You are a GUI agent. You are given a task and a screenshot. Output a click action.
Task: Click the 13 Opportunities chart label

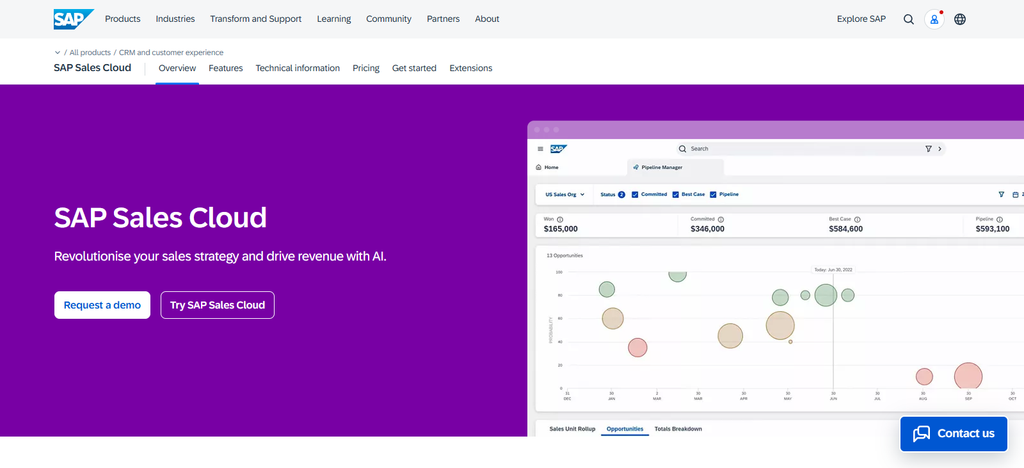point(564,255)
